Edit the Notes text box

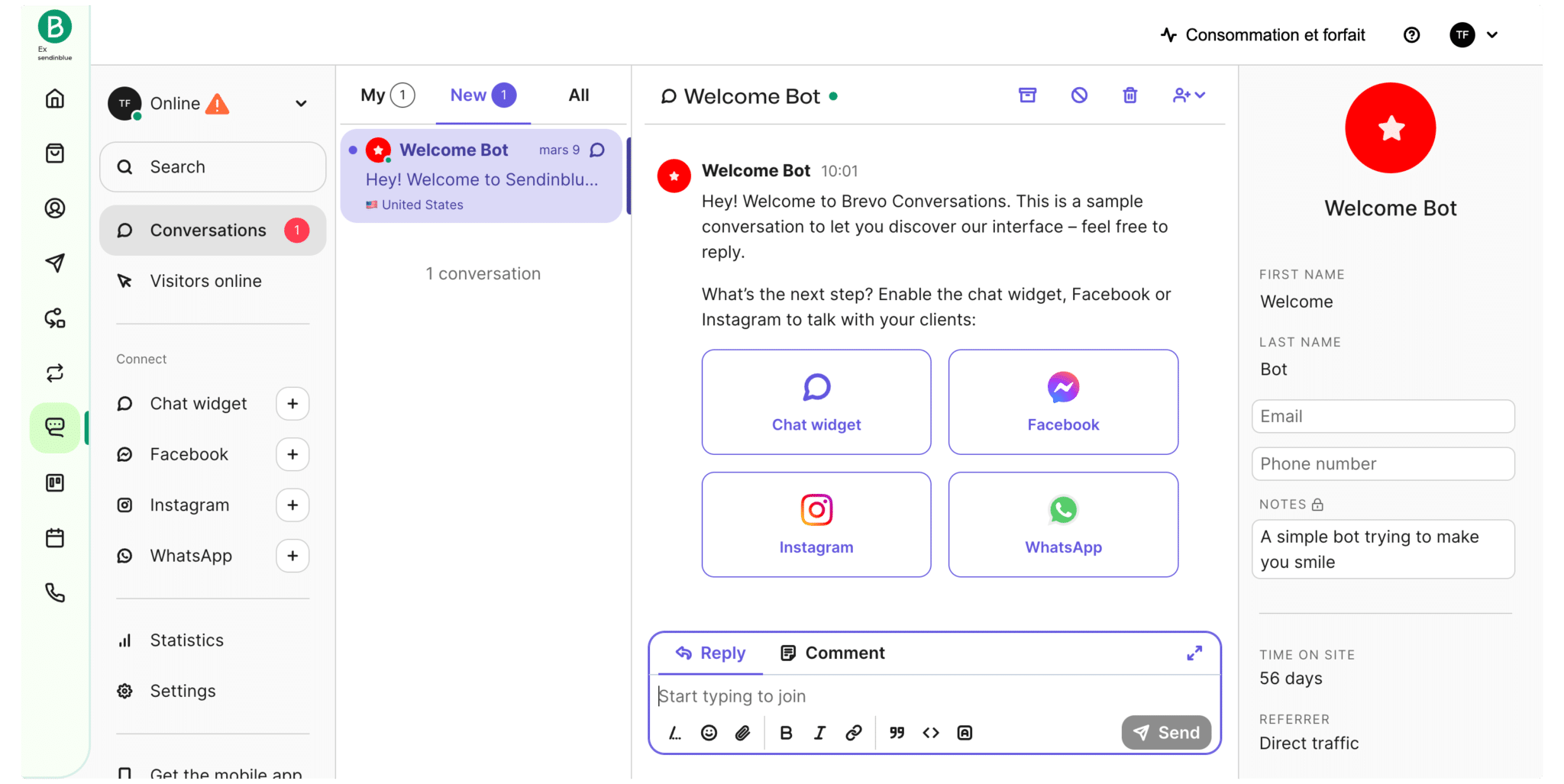(1383, 550)
